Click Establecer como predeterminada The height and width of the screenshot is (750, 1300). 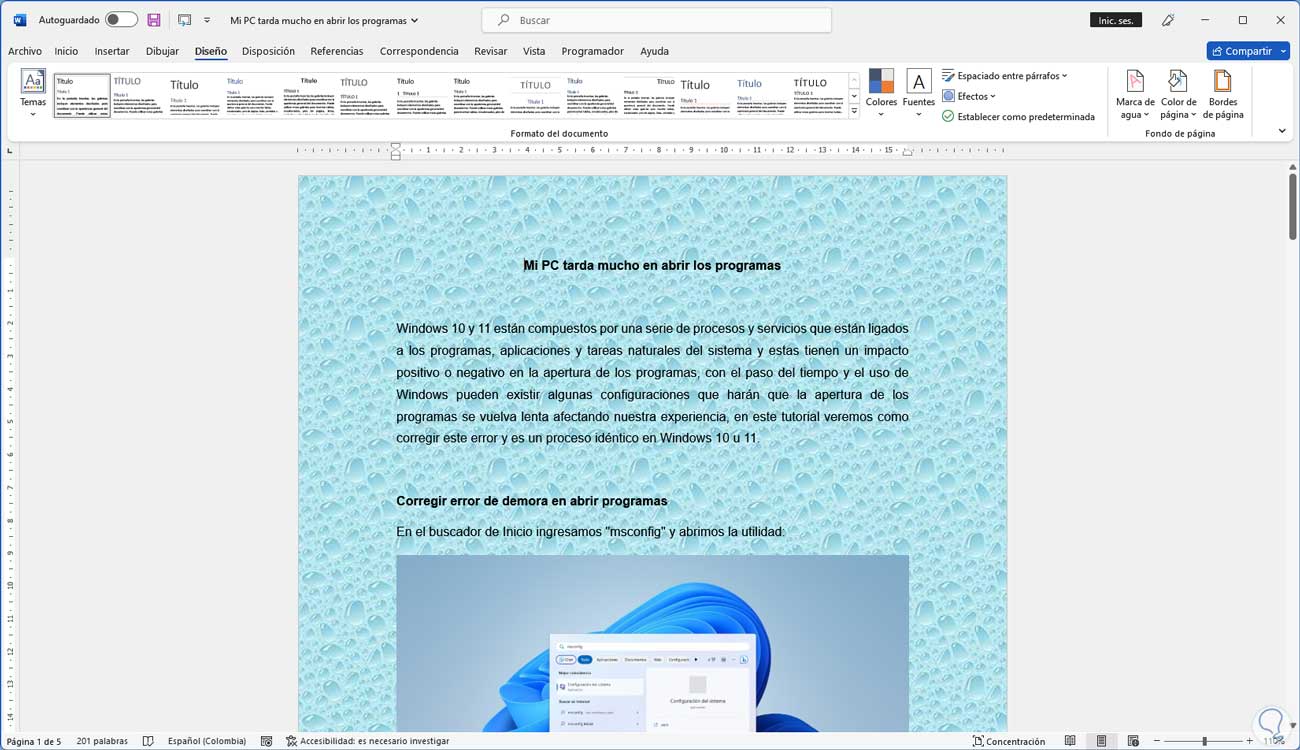pyautogui.click(x=1018, y=117)
